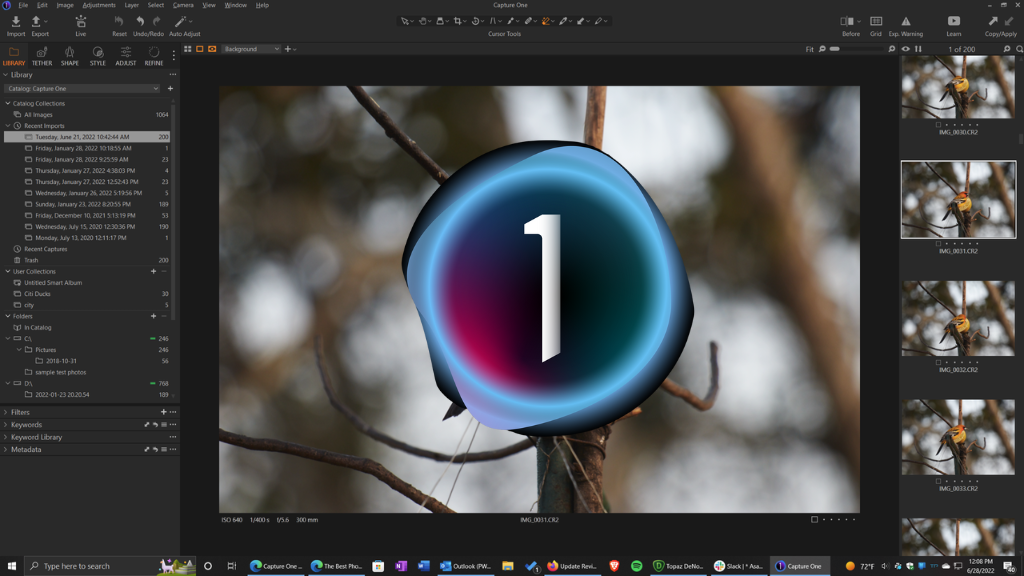Expand the Filters panel
Viewport: 1024px width, 576px height.
pyautogui.click(x=8, y=411)
